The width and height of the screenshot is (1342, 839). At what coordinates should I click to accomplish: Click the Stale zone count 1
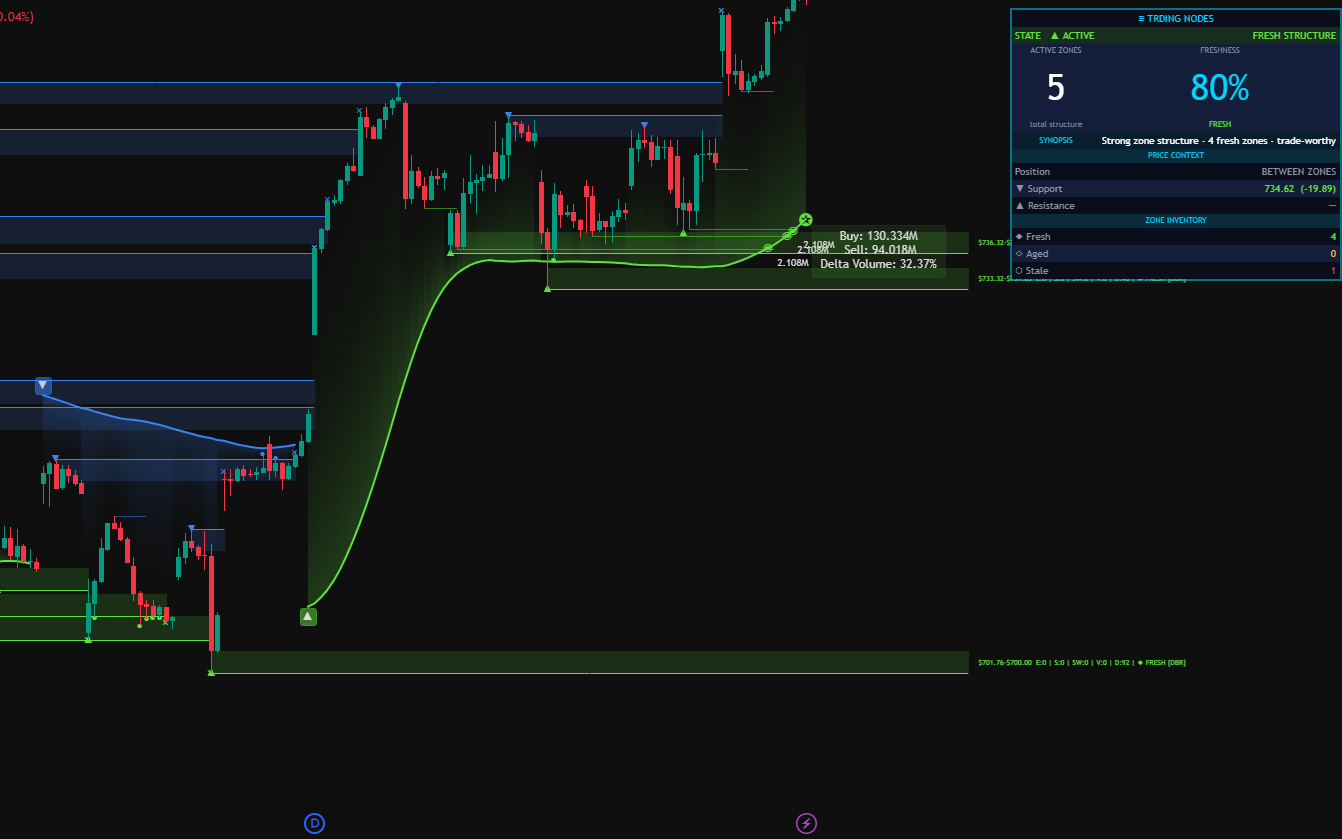click(1333, 271)
